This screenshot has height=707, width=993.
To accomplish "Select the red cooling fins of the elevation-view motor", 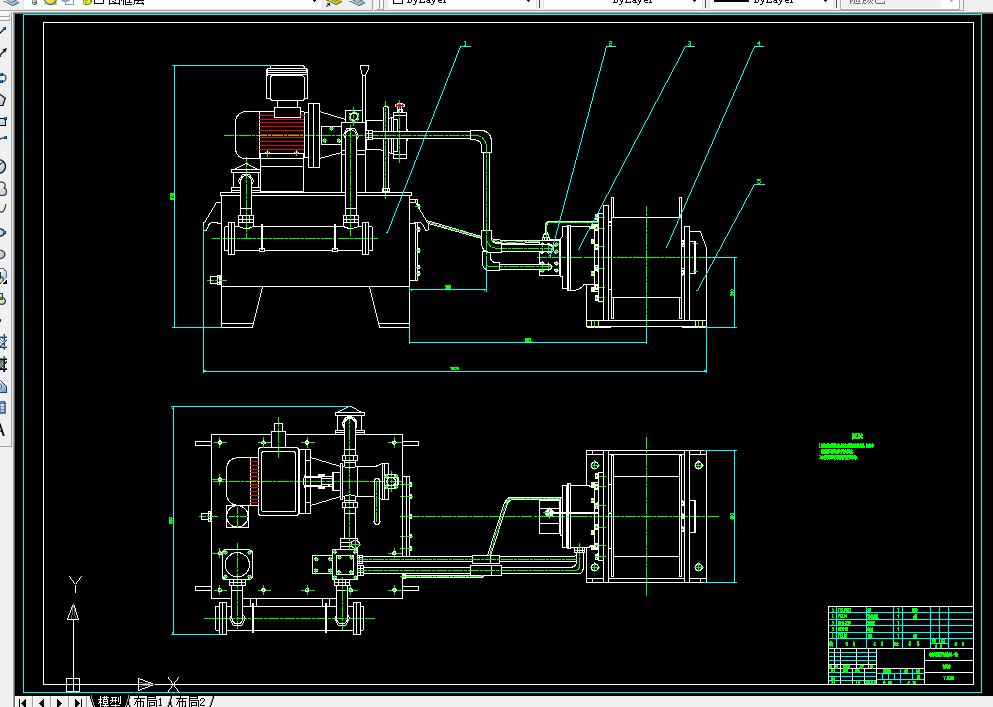I will [x=282, y=135].
